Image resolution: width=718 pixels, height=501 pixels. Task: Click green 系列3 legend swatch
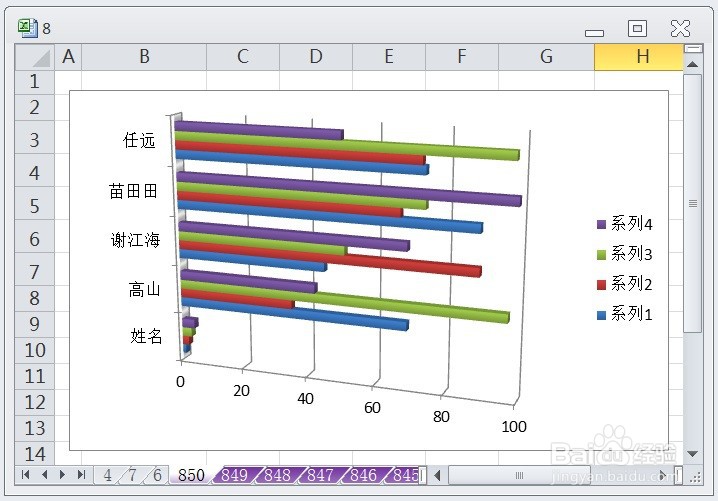(x=601, y=255)
